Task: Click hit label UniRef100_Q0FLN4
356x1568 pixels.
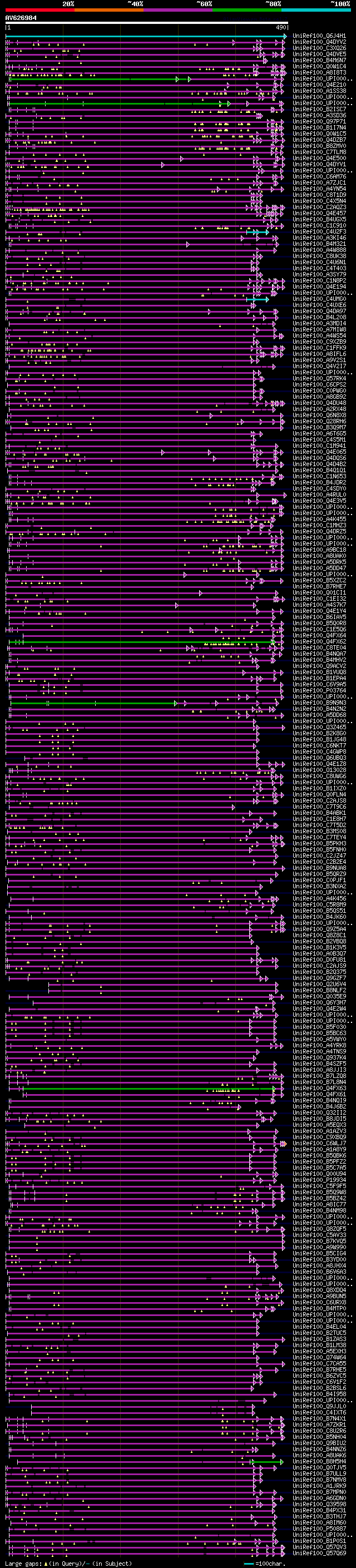Action: 319,794
